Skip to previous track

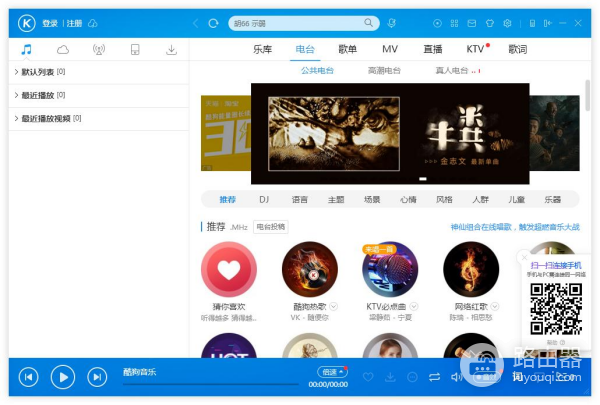tap(29, 377)
